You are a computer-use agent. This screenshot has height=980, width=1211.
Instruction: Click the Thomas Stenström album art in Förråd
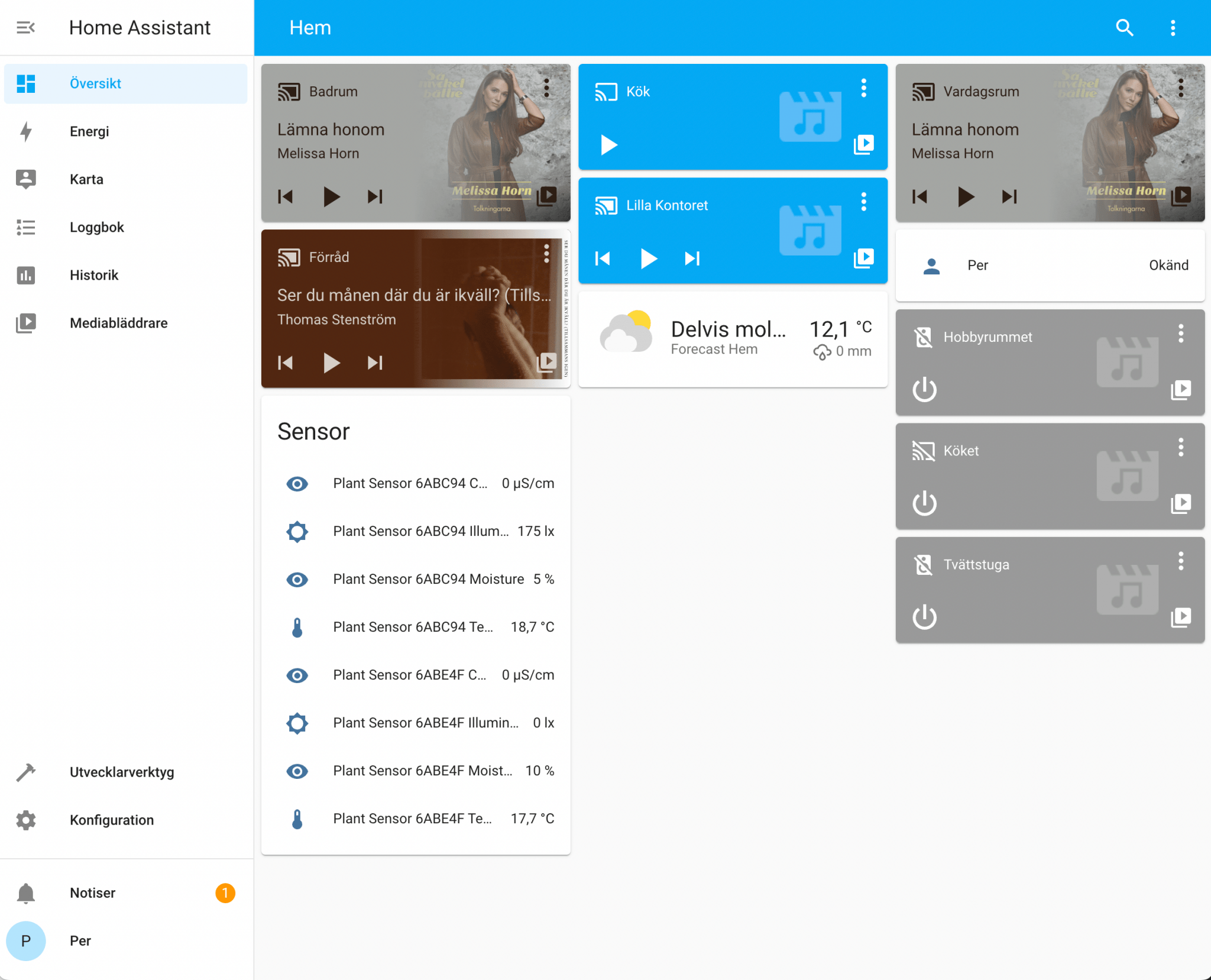coord(493,308)
